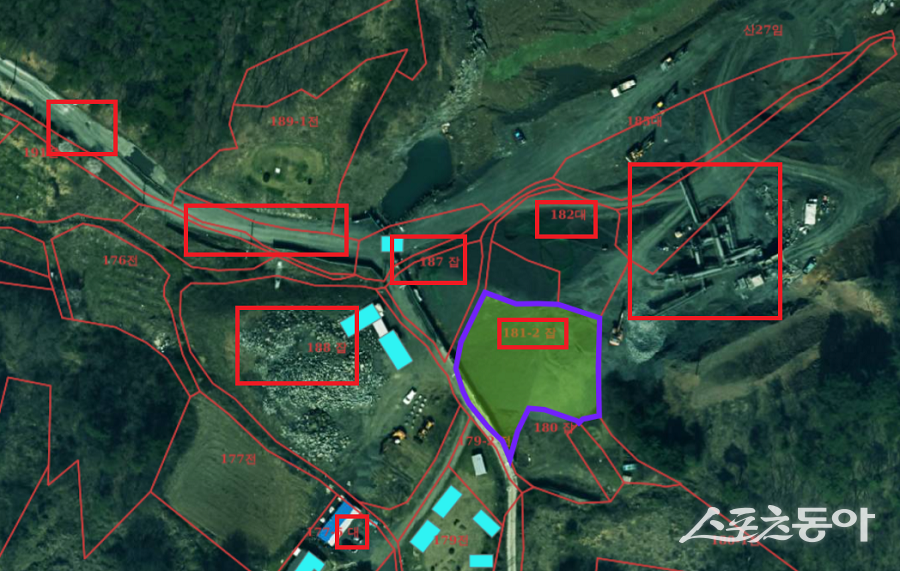This screenshot has width=900, height=571.
Task: Click the 187 잡 parcel label
Action: (440, 262)
